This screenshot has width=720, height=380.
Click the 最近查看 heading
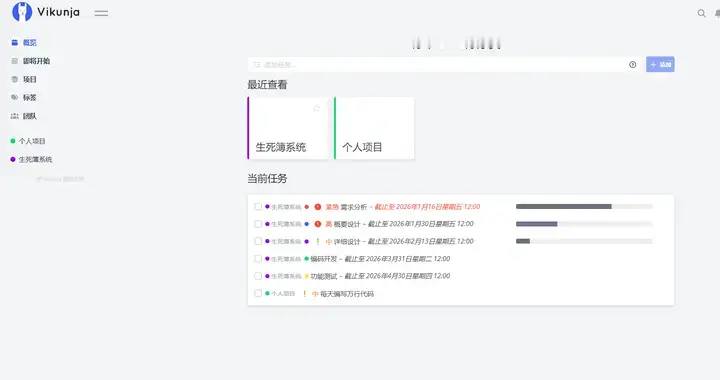(267, 85)
